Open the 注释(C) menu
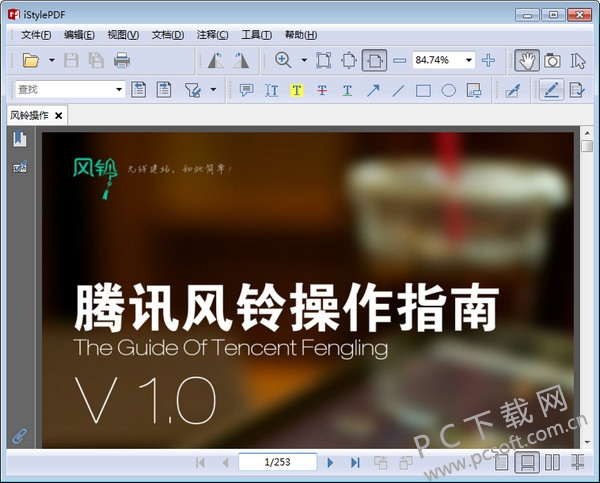Image resolution: width=600 pixels, height=483 pixels. [212, 35]
